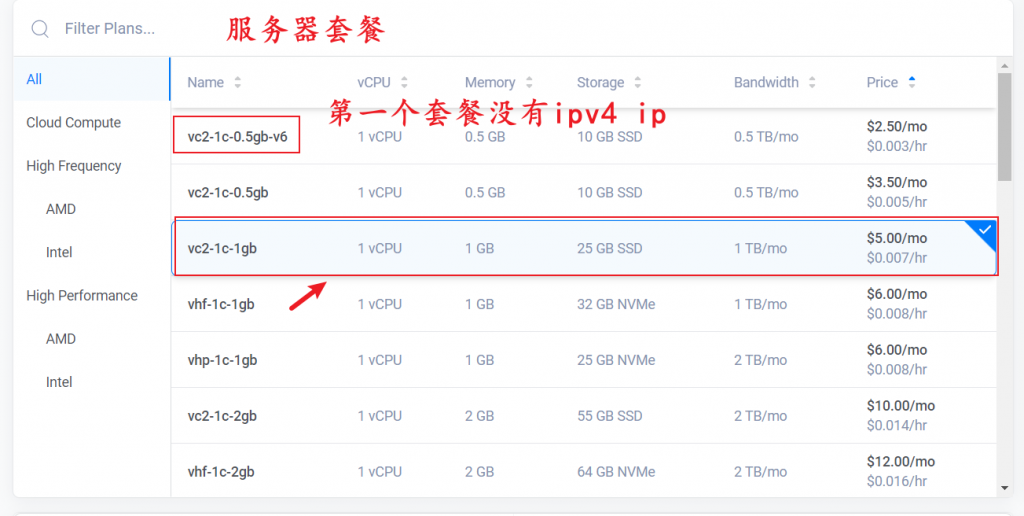The width and height of the screenshot is (1024, 516).
Task: Select the All plans category tab
Action: (x=35, y=79)
